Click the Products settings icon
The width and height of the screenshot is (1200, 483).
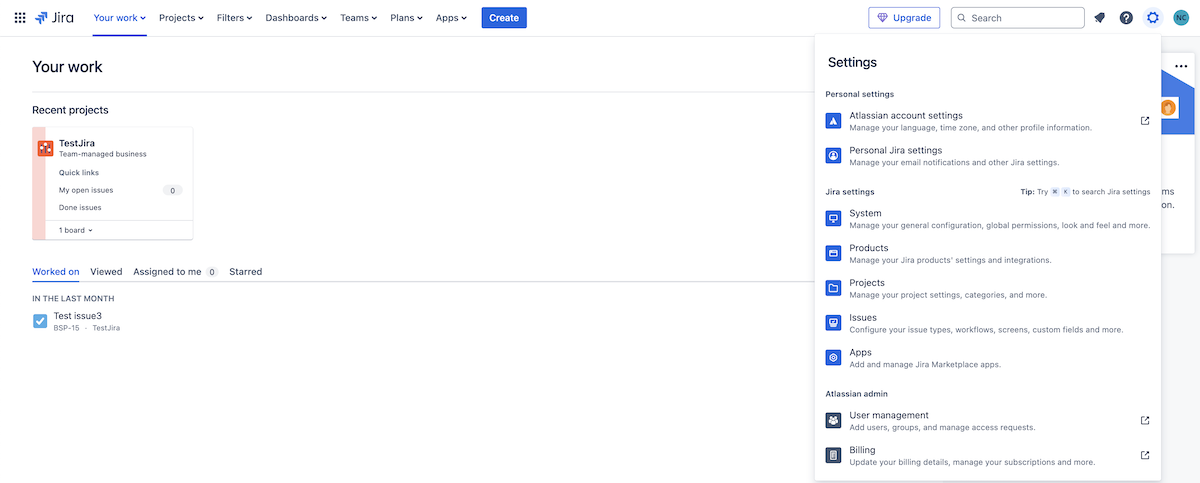[833, 253]
